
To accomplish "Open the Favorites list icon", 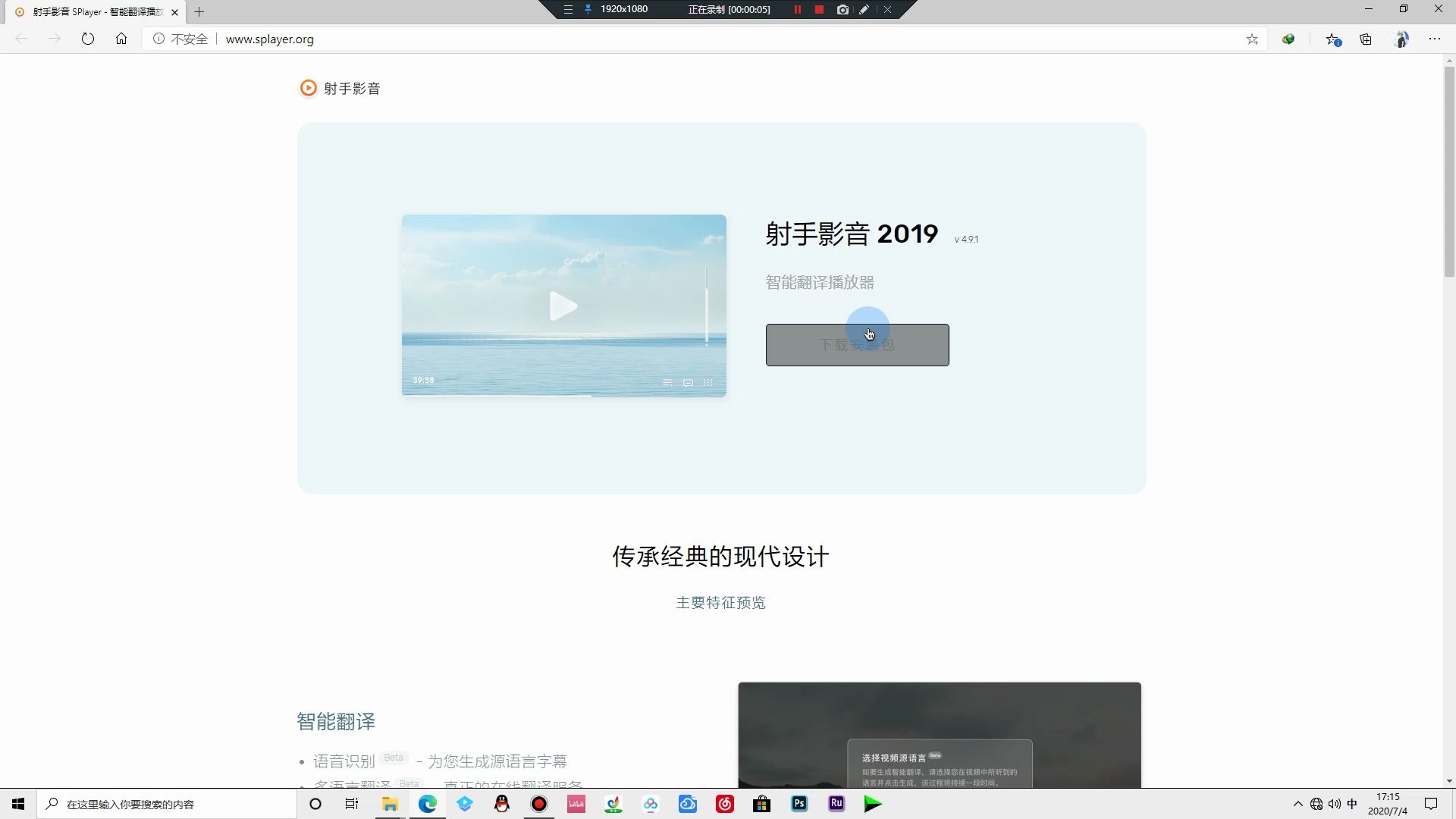I will coord(1332,39).
